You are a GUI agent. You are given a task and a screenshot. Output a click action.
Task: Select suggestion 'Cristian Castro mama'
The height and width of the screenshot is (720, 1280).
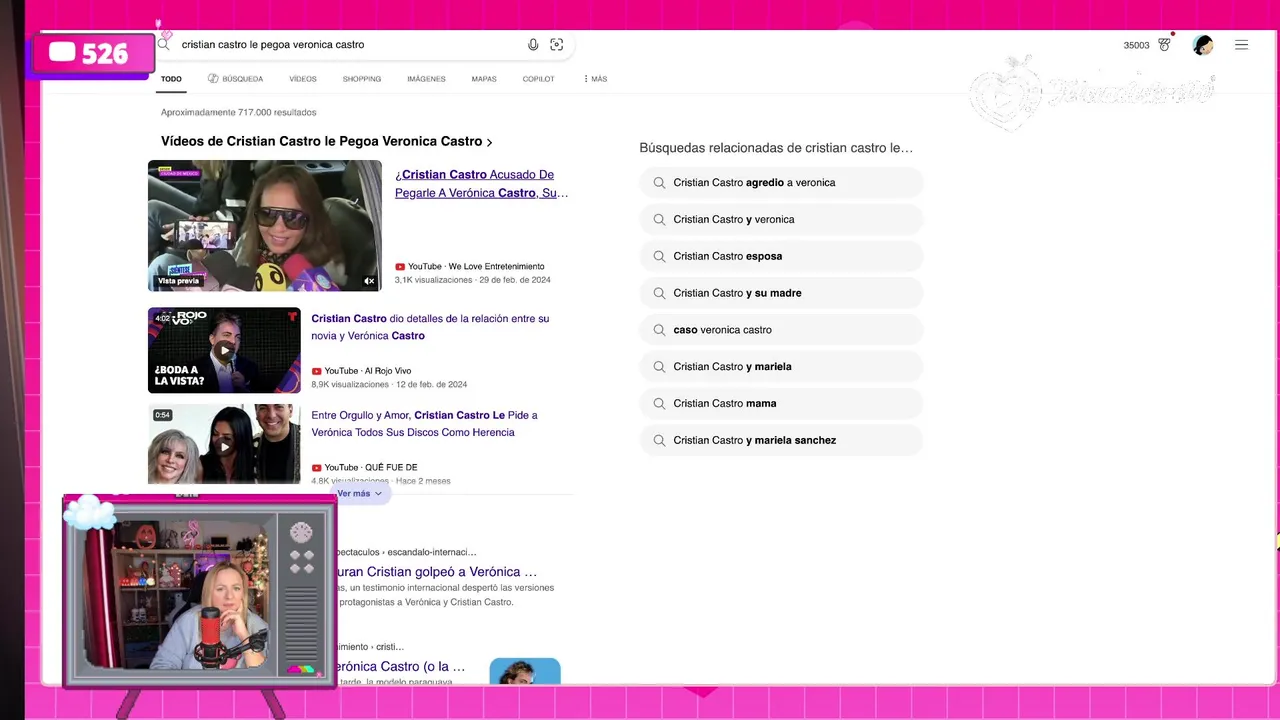click(x=781, y=404)
